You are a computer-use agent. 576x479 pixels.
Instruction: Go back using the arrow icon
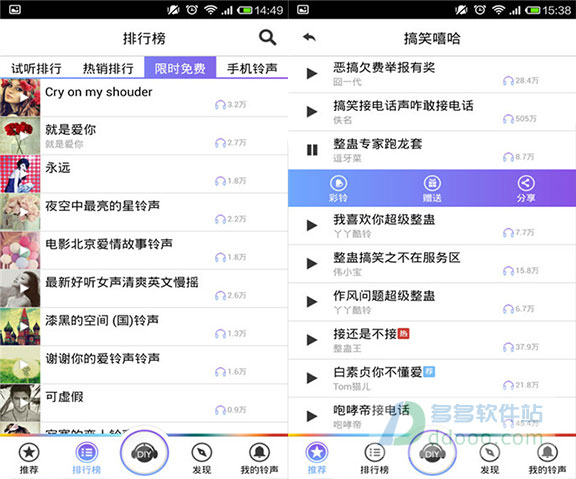point(309,37)
